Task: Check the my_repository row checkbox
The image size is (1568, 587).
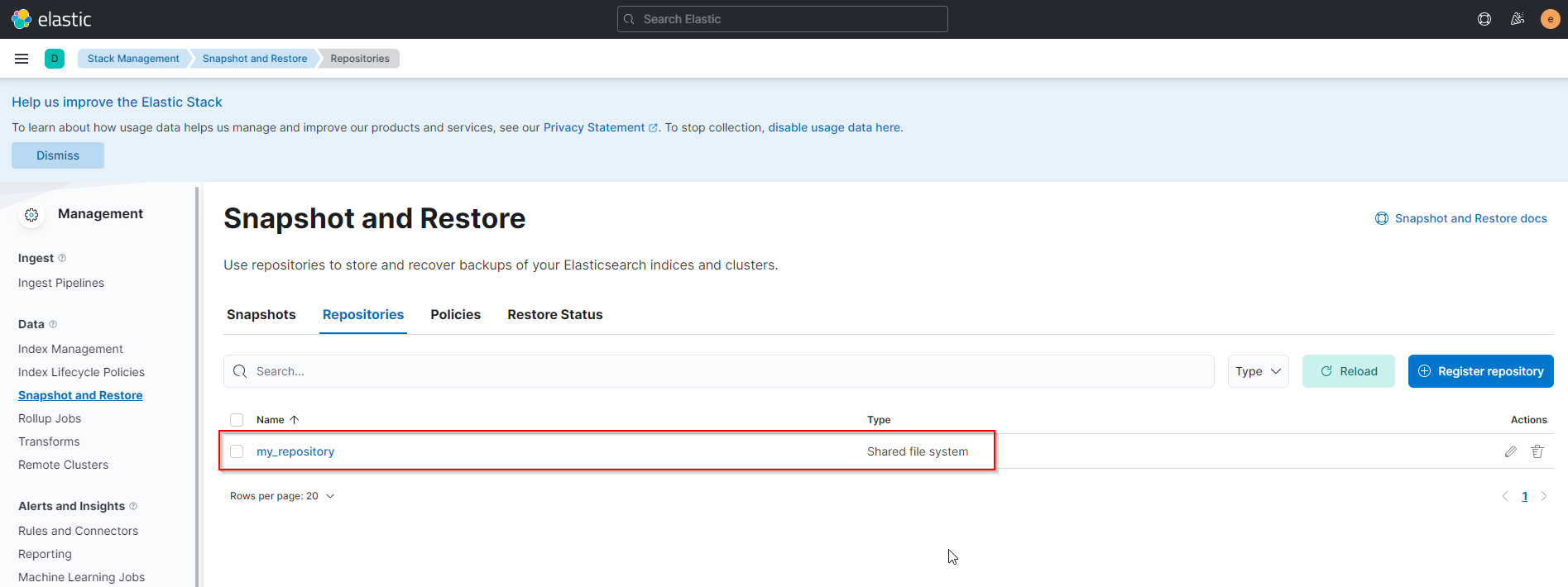Action: click(237, 451)
